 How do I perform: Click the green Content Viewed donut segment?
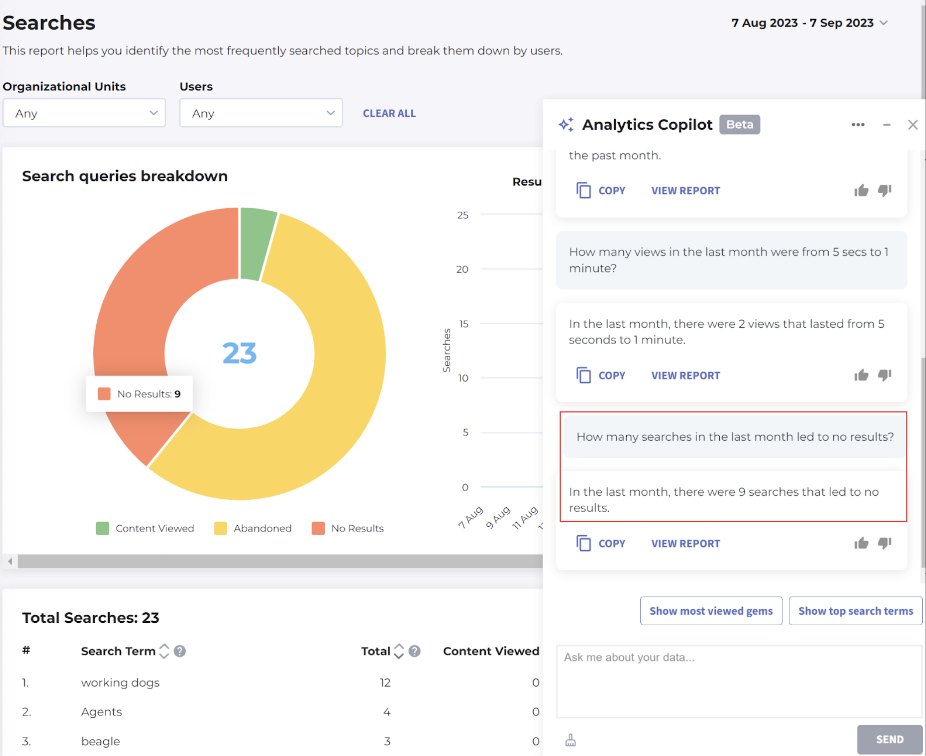click(x=255, y=243)
